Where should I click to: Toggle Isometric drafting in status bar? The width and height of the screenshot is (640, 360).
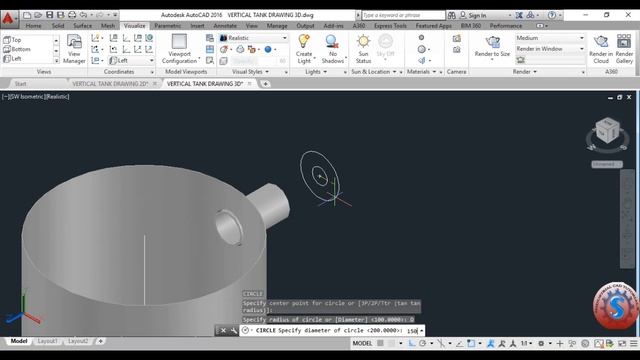coord(441,343)
